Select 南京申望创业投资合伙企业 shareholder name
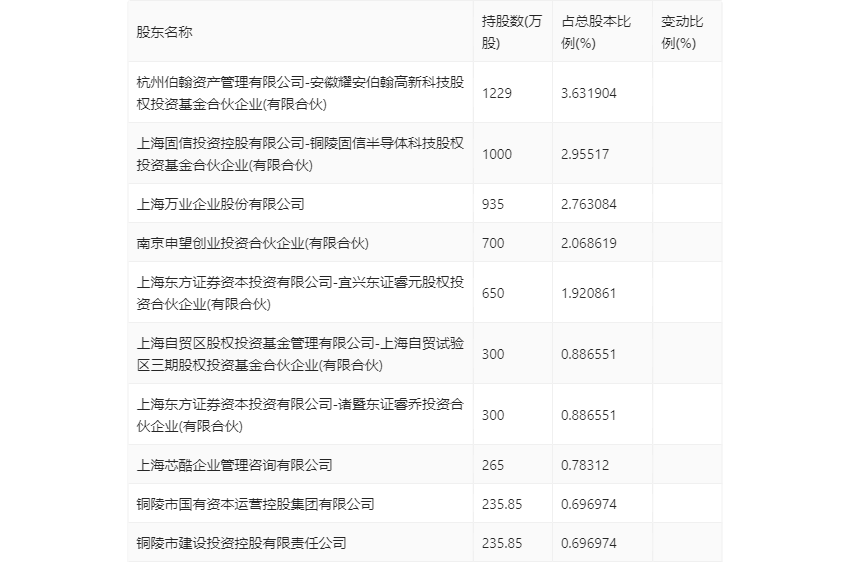This screenshot has height=562, width=850. tap(252, 243)
